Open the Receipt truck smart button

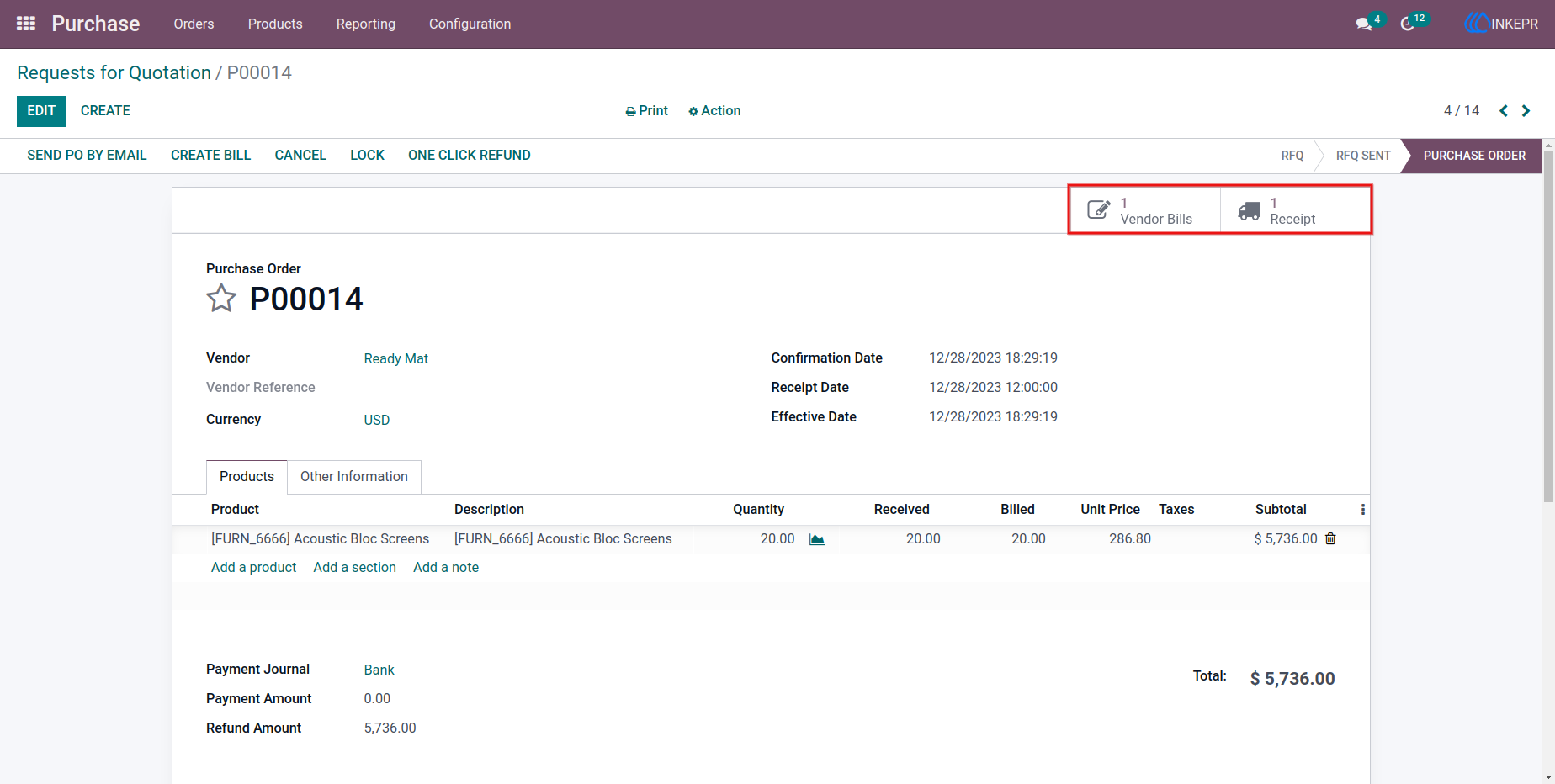click(x=1295, y=210)
